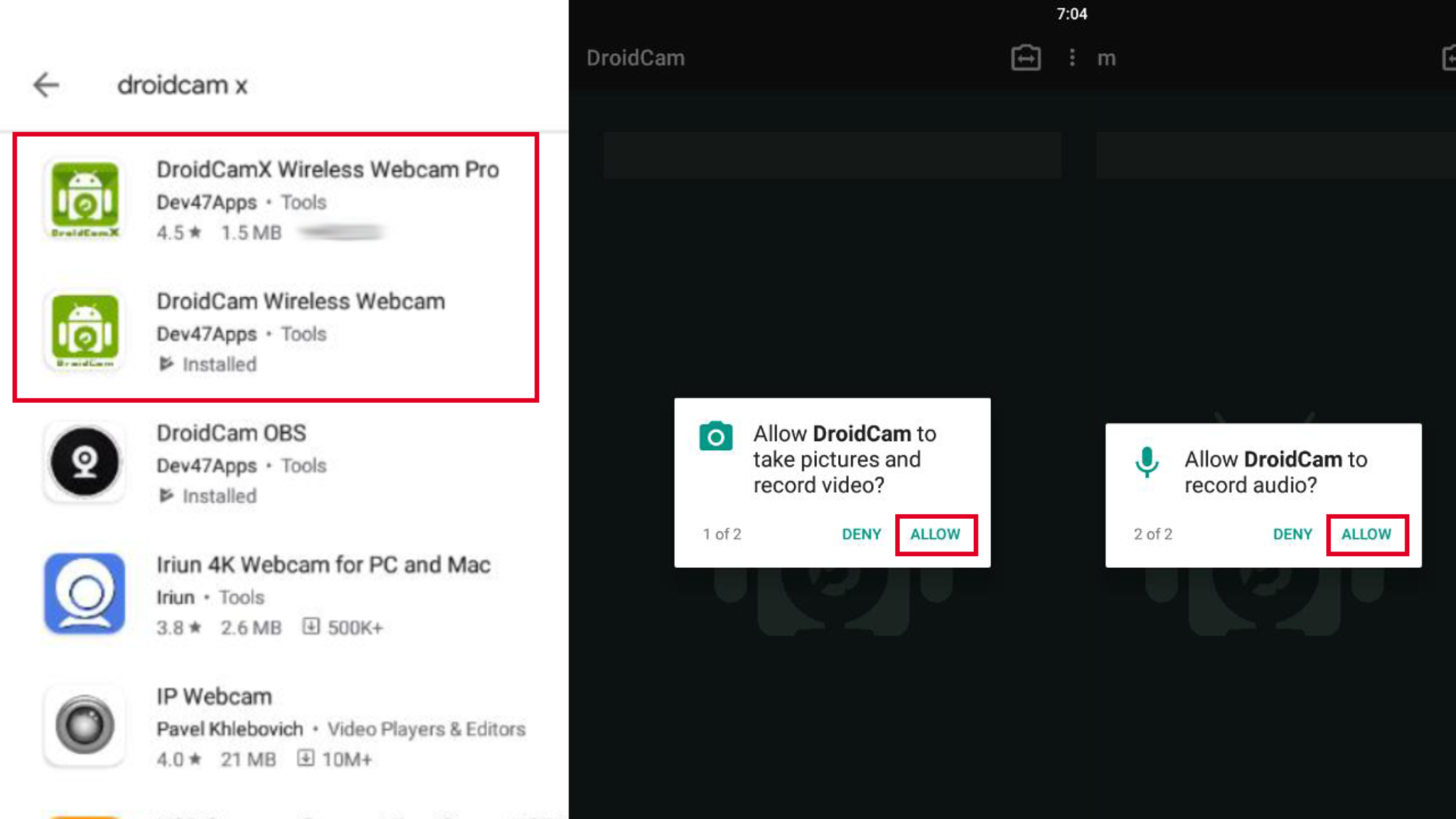The height and width of the screenshot is (819, 1456).
Task: Tap the back arrow in search
Action: [x=46, y=85]
